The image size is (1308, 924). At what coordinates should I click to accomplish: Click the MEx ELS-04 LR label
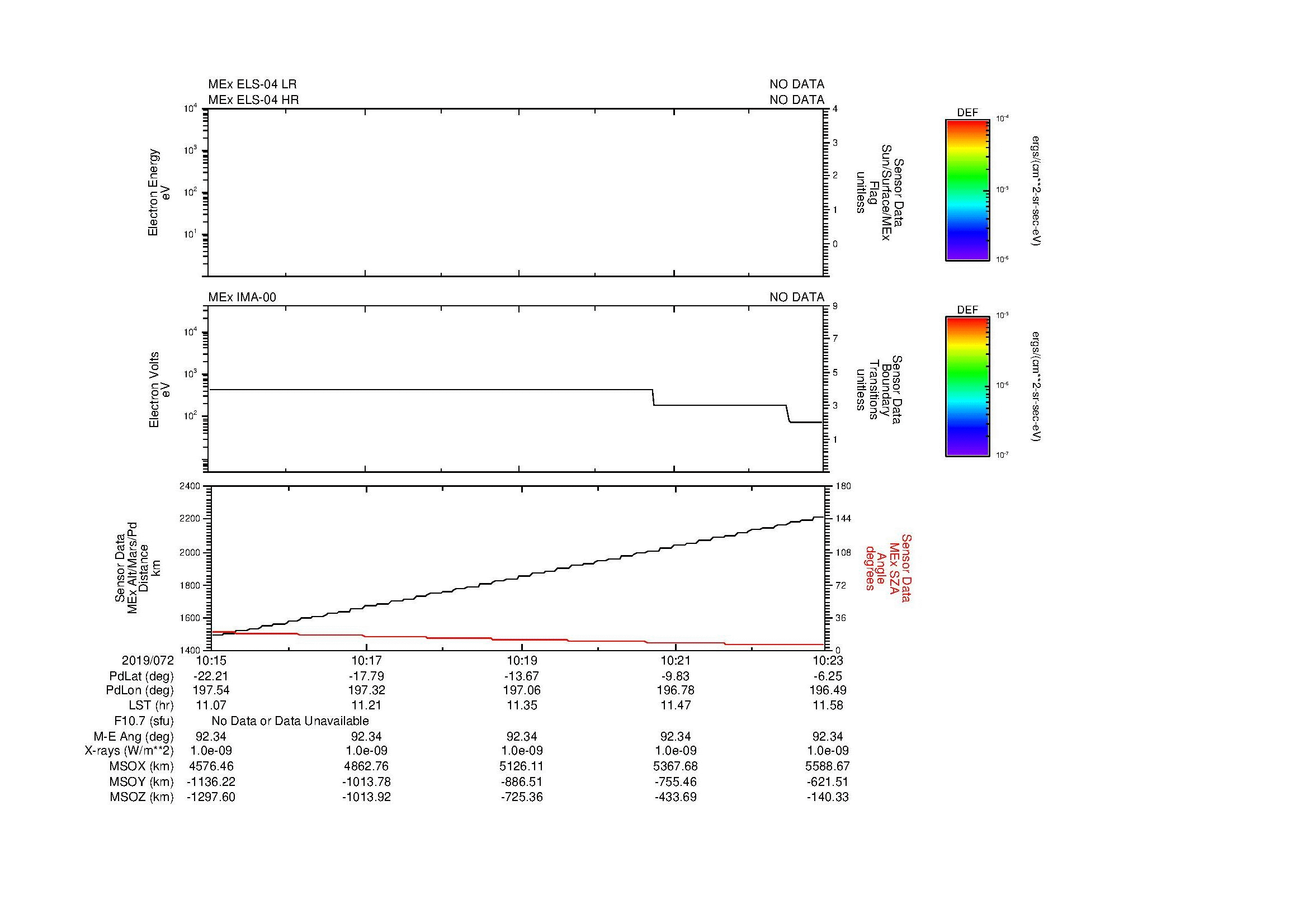pos(252,84)
